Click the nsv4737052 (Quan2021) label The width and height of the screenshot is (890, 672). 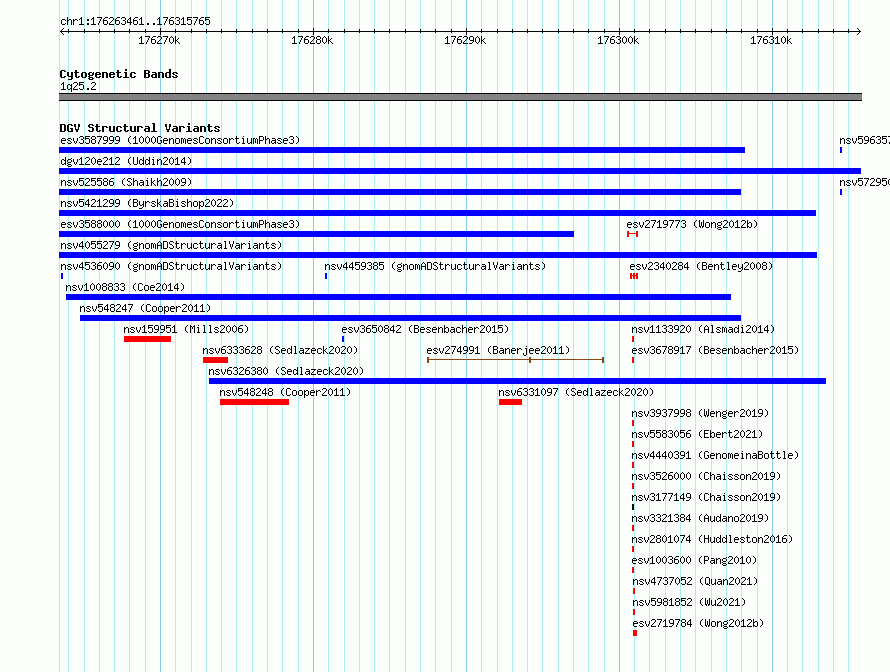[695, 581]
